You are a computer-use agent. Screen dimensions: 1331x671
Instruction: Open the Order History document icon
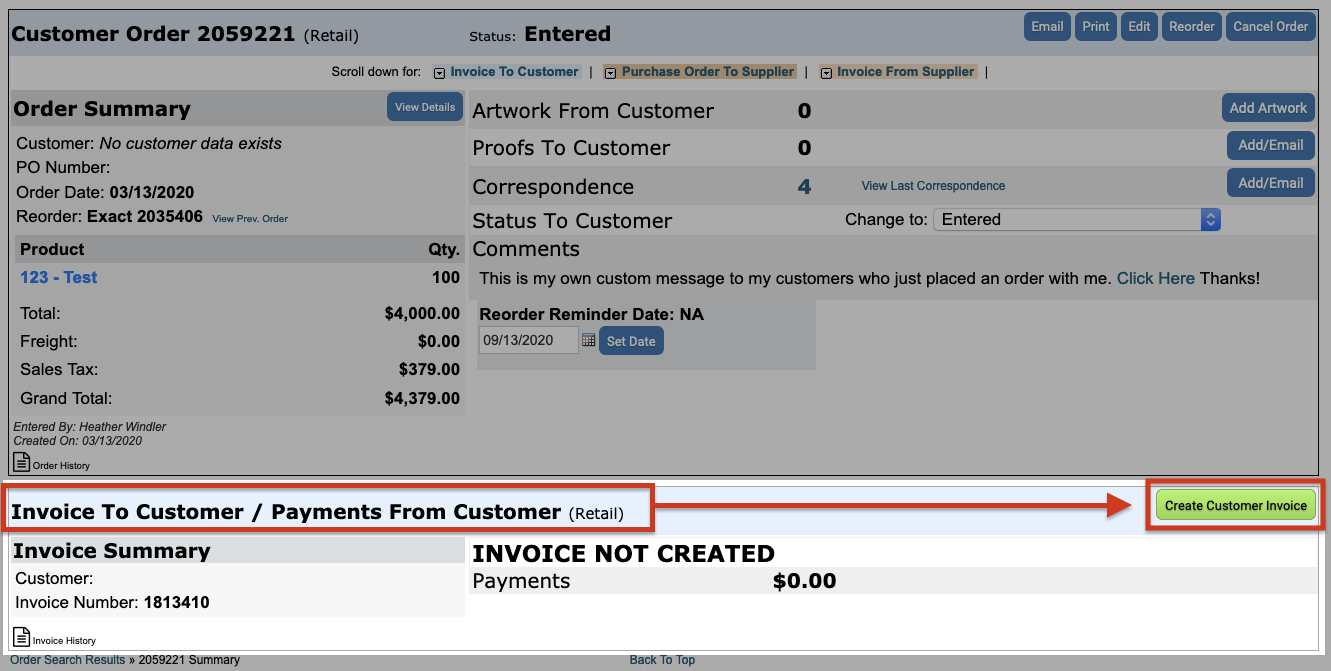pyautogui.click(x=21, y=462)
